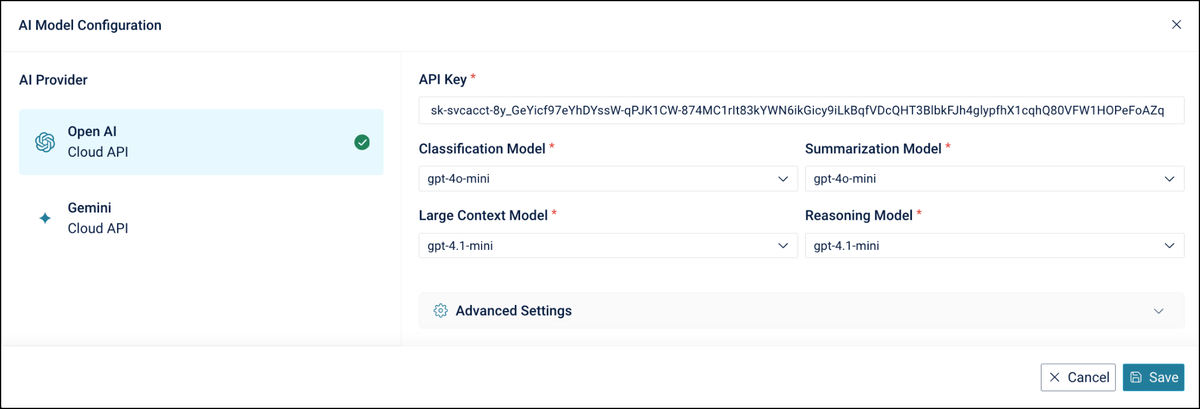Click the Advanced Settings gear icon
Image resolution: width=1200 pixels, height=409 pixels.
[440, 311]
